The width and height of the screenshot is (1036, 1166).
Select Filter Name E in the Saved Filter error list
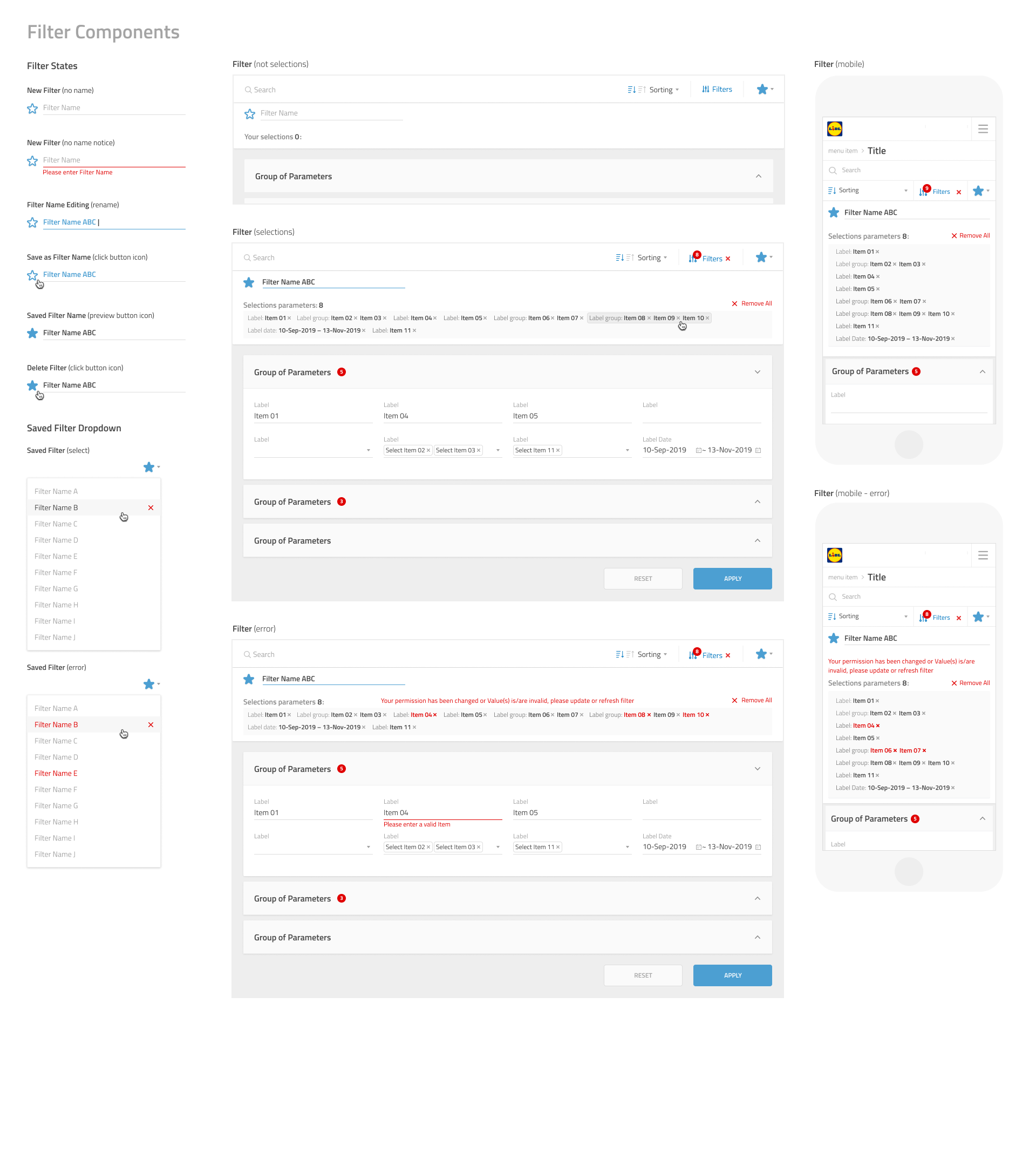(56, 774)
